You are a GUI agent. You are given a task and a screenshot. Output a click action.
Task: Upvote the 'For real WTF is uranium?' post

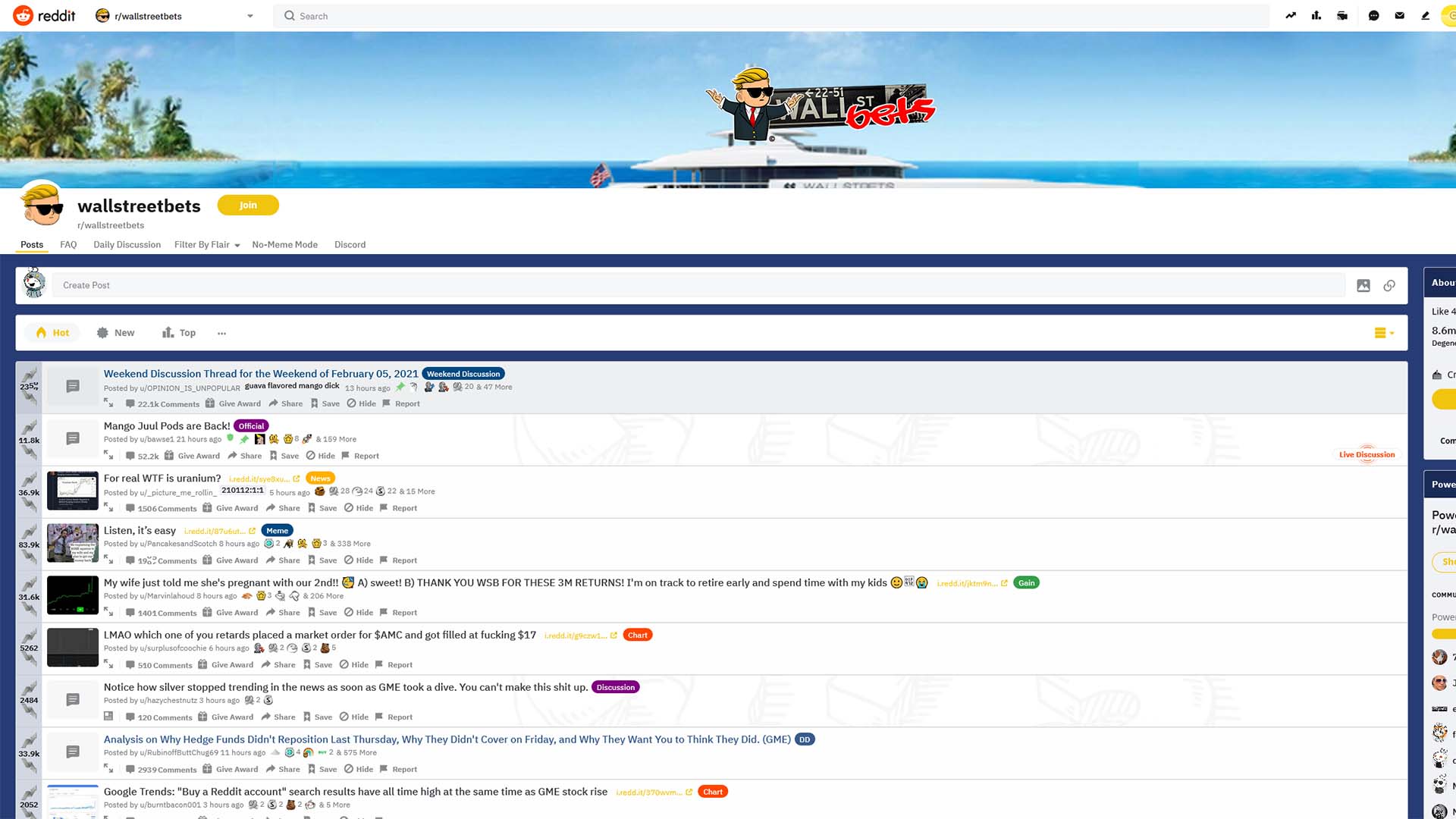[x=29, y=479]
